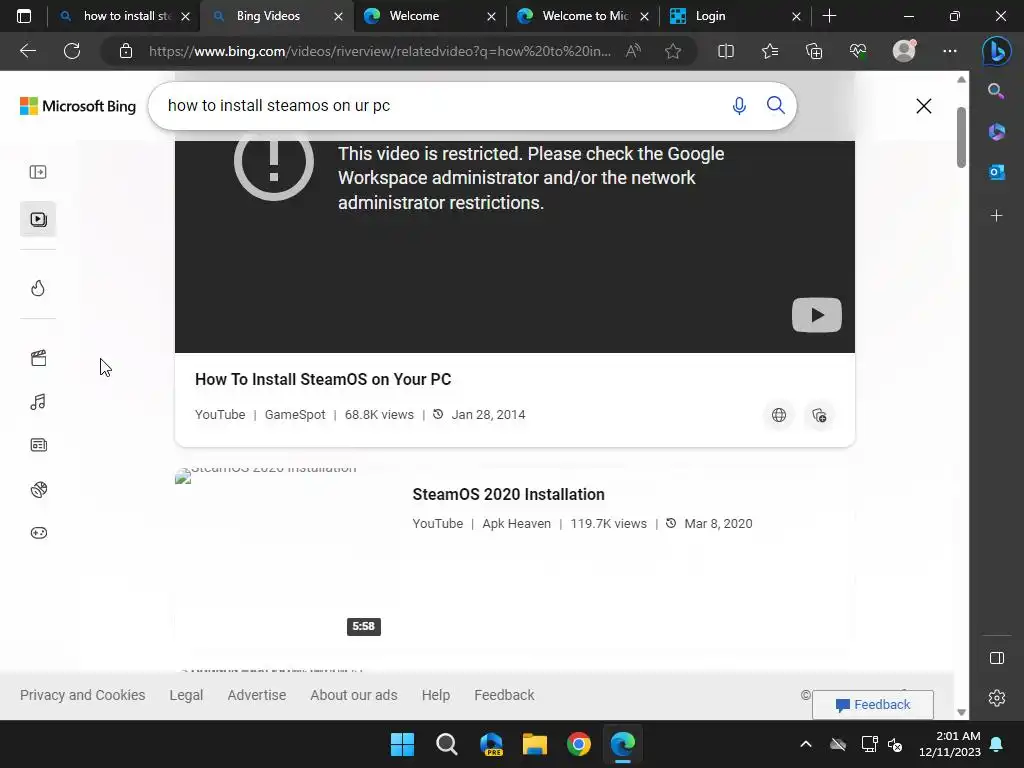Open Outlook icon in Edge sidebar
1024x768 pixels.
tap(996, 172)
